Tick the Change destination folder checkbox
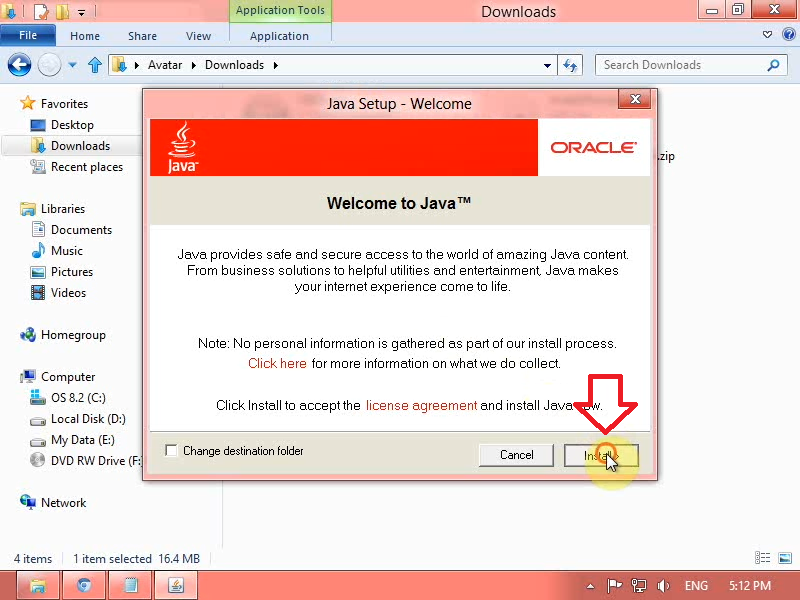This screenshot has height=600, width=800. pos(171,451)
